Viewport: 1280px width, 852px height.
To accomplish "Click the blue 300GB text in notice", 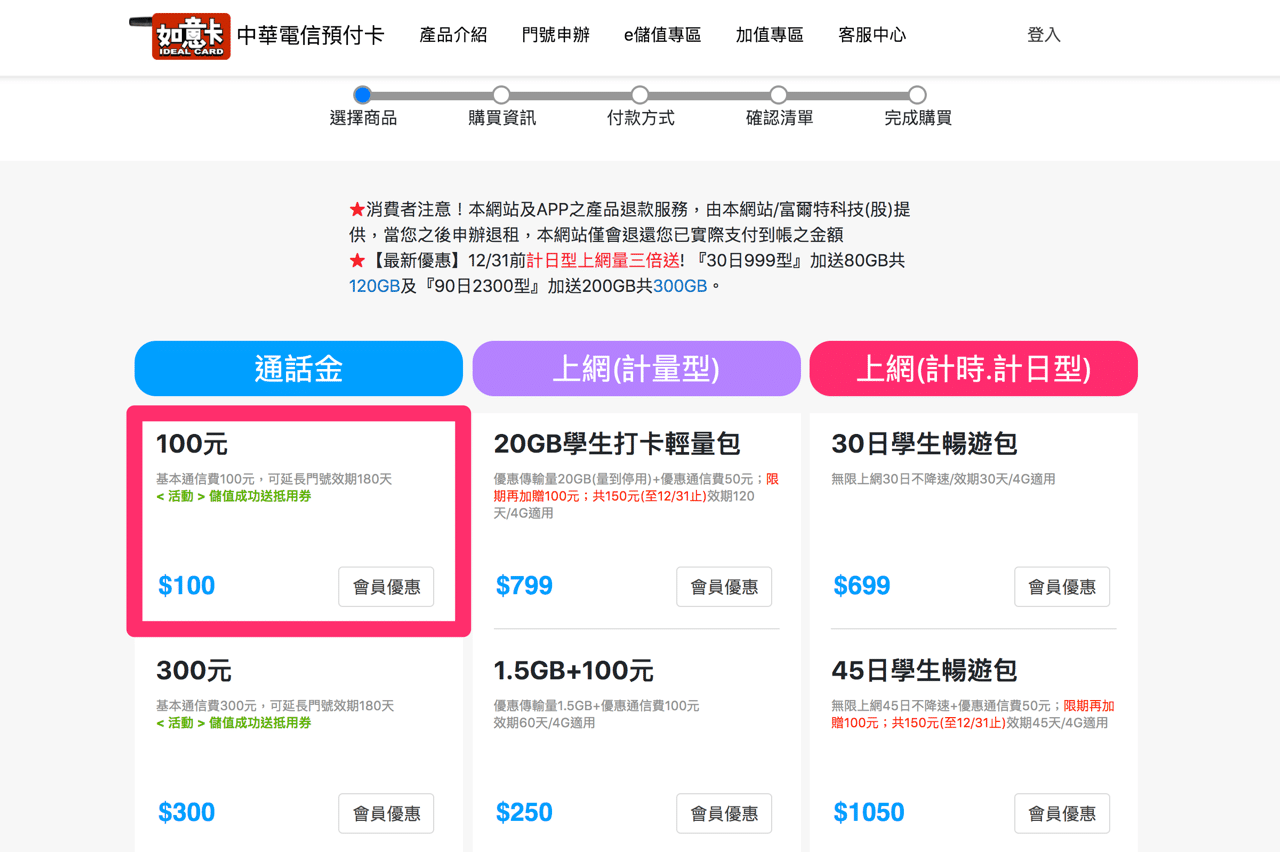I will pyautogui.click(x=680, y=286).
